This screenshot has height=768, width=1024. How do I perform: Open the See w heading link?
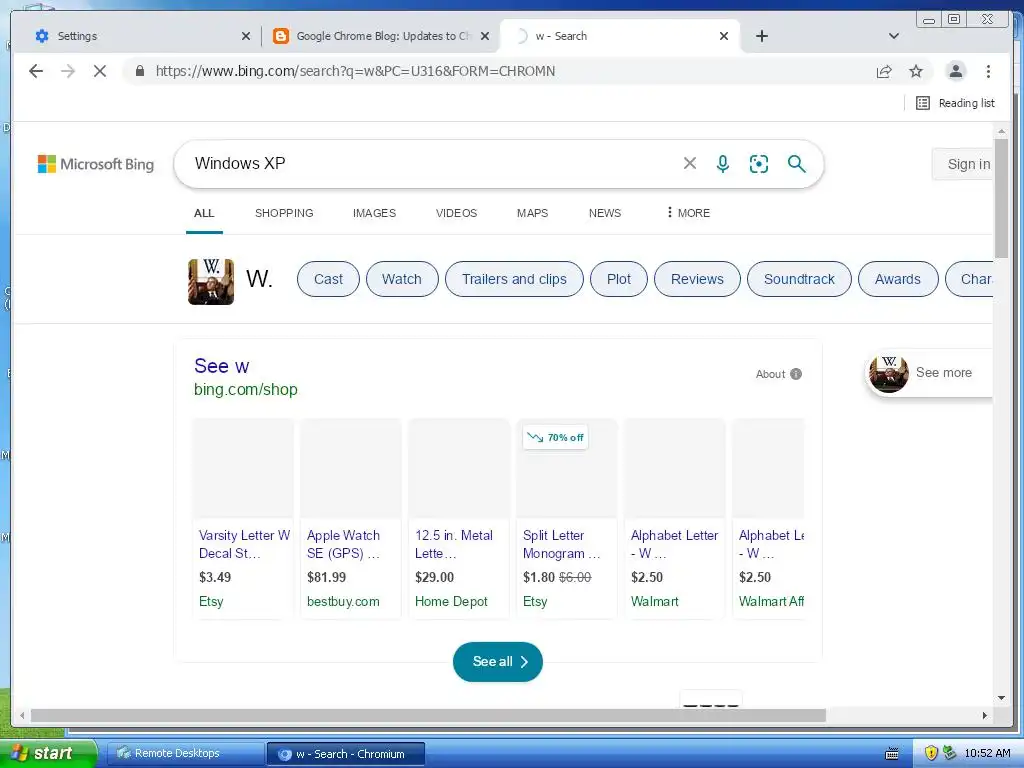point(221,366)
